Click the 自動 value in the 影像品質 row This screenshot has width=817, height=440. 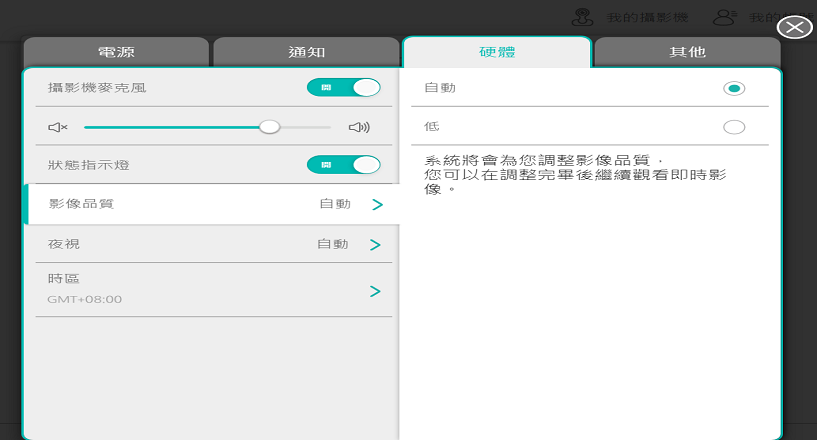(335, 204)
